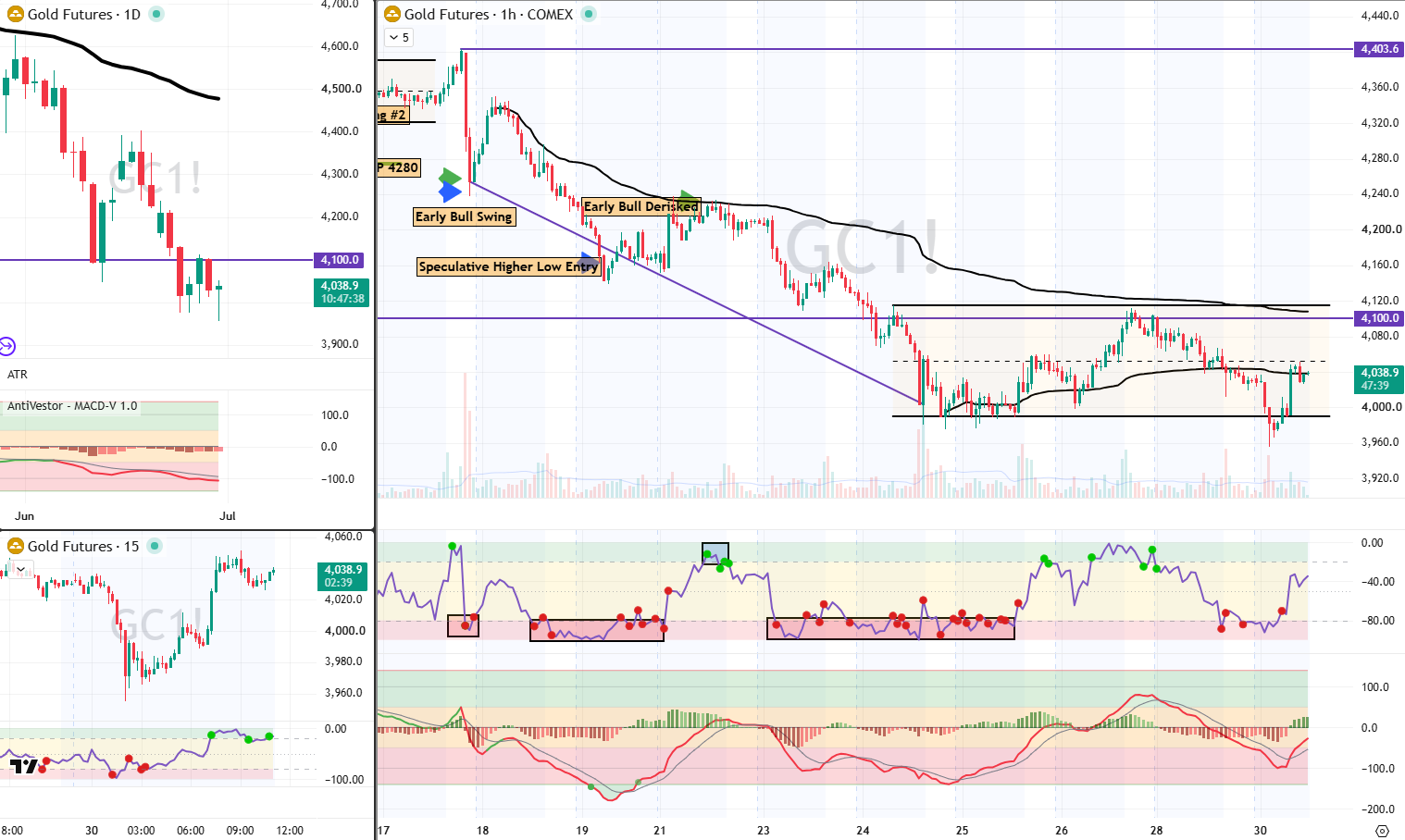
Task: Click date 28 on the 1h time axis
Action: tap(1156, 831)
